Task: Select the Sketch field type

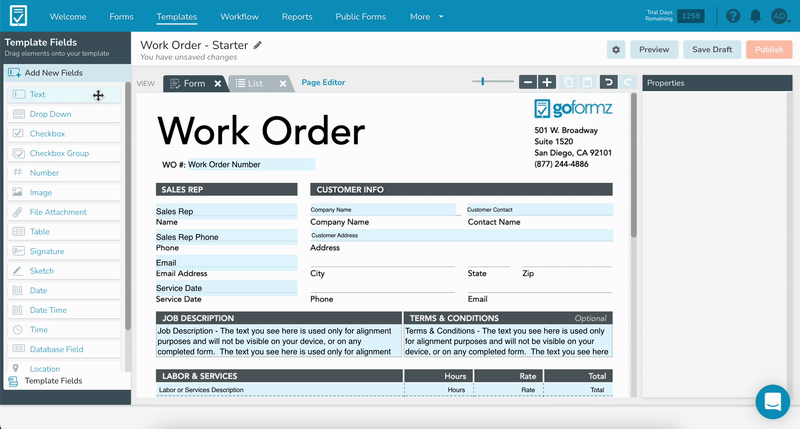Action: coord(64,271)
